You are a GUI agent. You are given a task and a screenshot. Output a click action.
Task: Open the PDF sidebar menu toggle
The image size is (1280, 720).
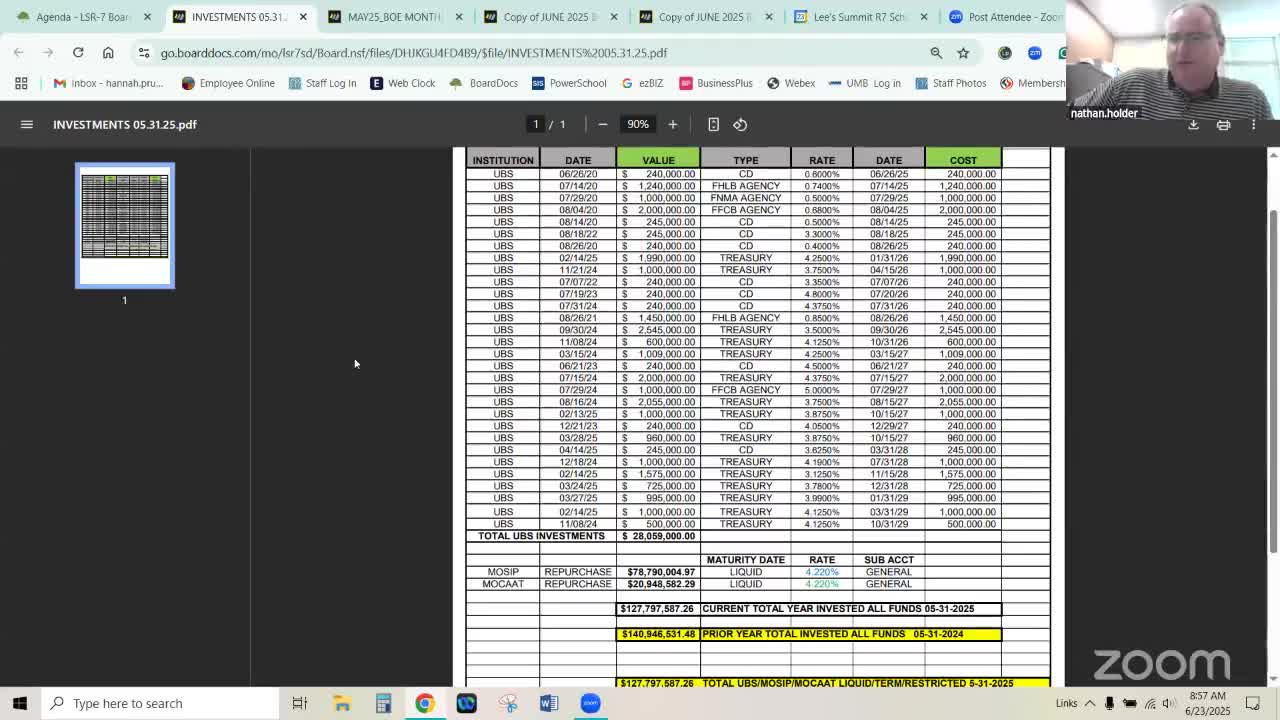tap(27, 124)
